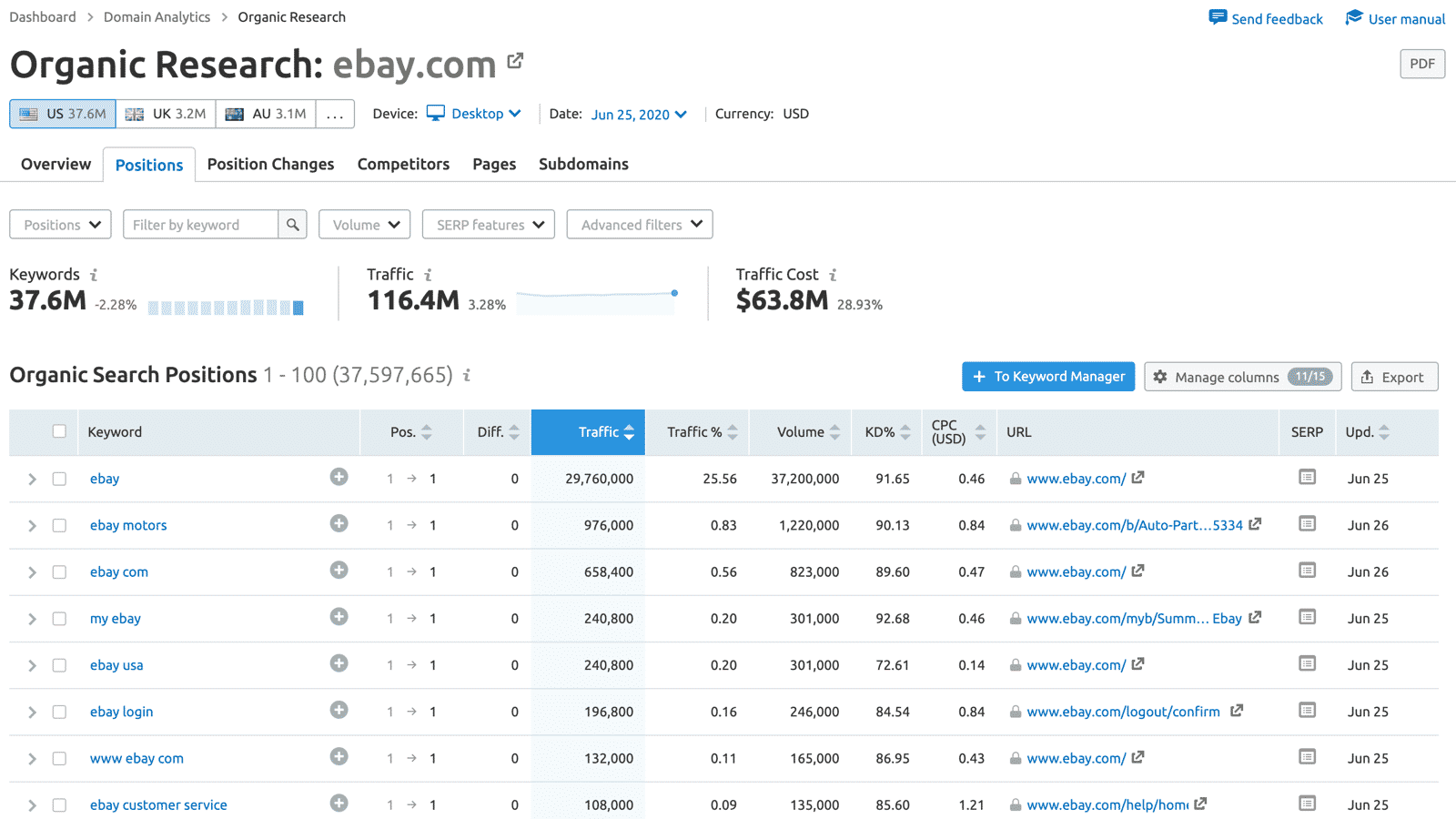Screen dimensions: 1456x819
Task: Open ebay.com external link icon beside title
Action: 515,61
